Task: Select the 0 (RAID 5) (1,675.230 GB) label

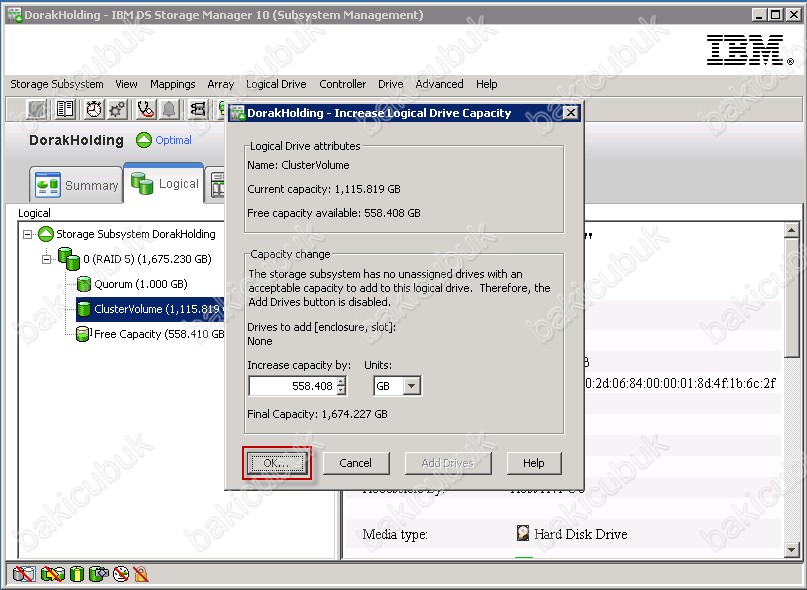Action: click(147, 259)
